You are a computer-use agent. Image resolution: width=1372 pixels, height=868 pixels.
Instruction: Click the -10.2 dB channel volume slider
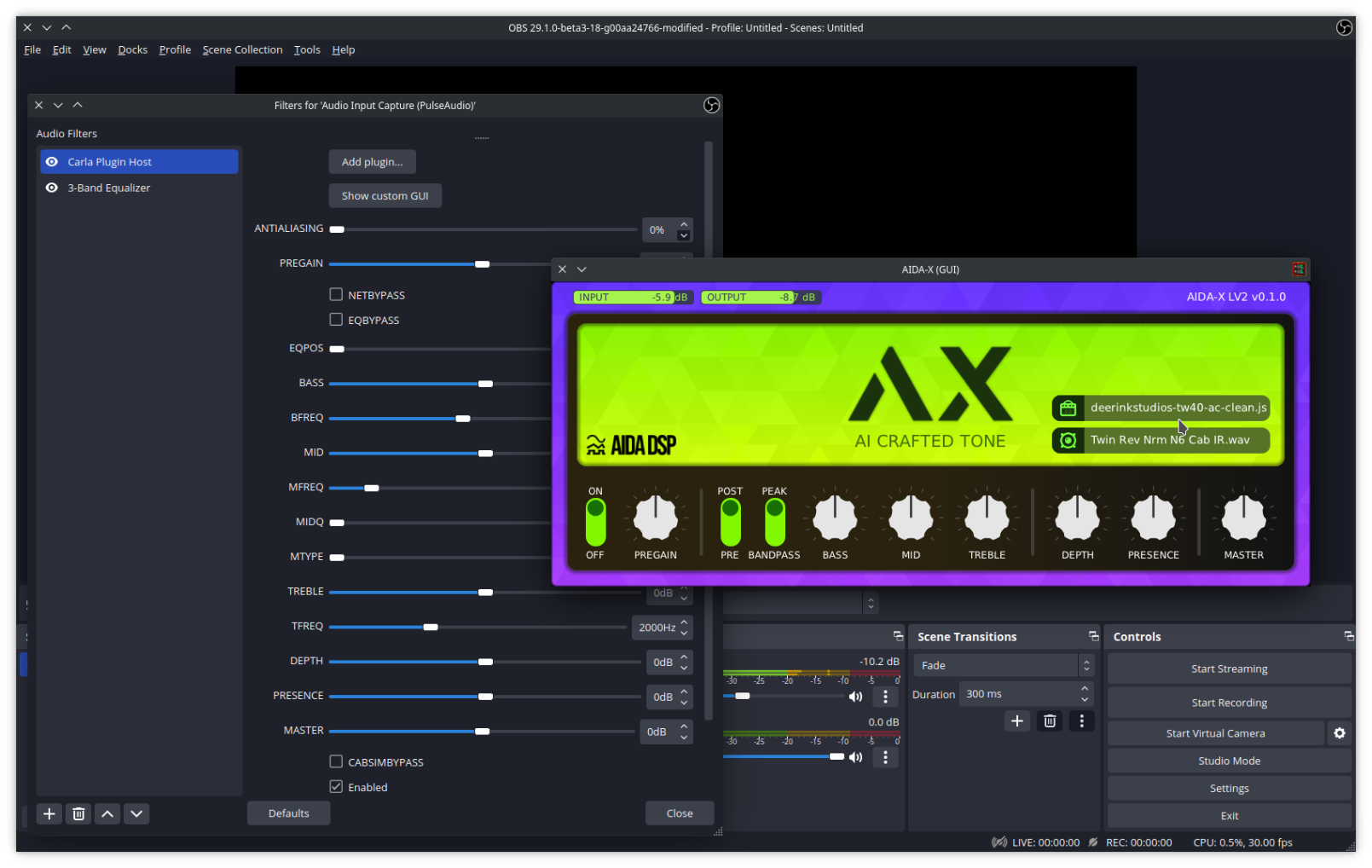coord(784,697)
